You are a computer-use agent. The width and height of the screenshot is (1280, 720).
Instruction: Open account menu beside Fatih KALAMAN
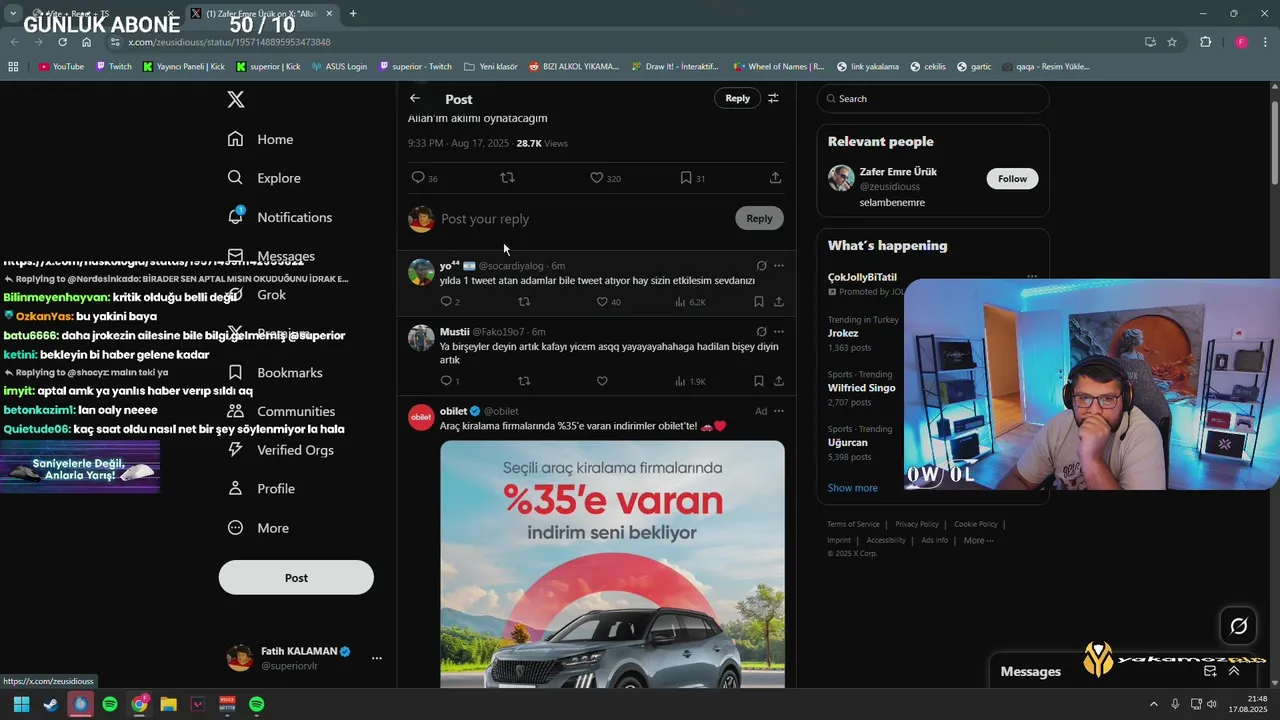pyautogui.click(x=377, y=658)
